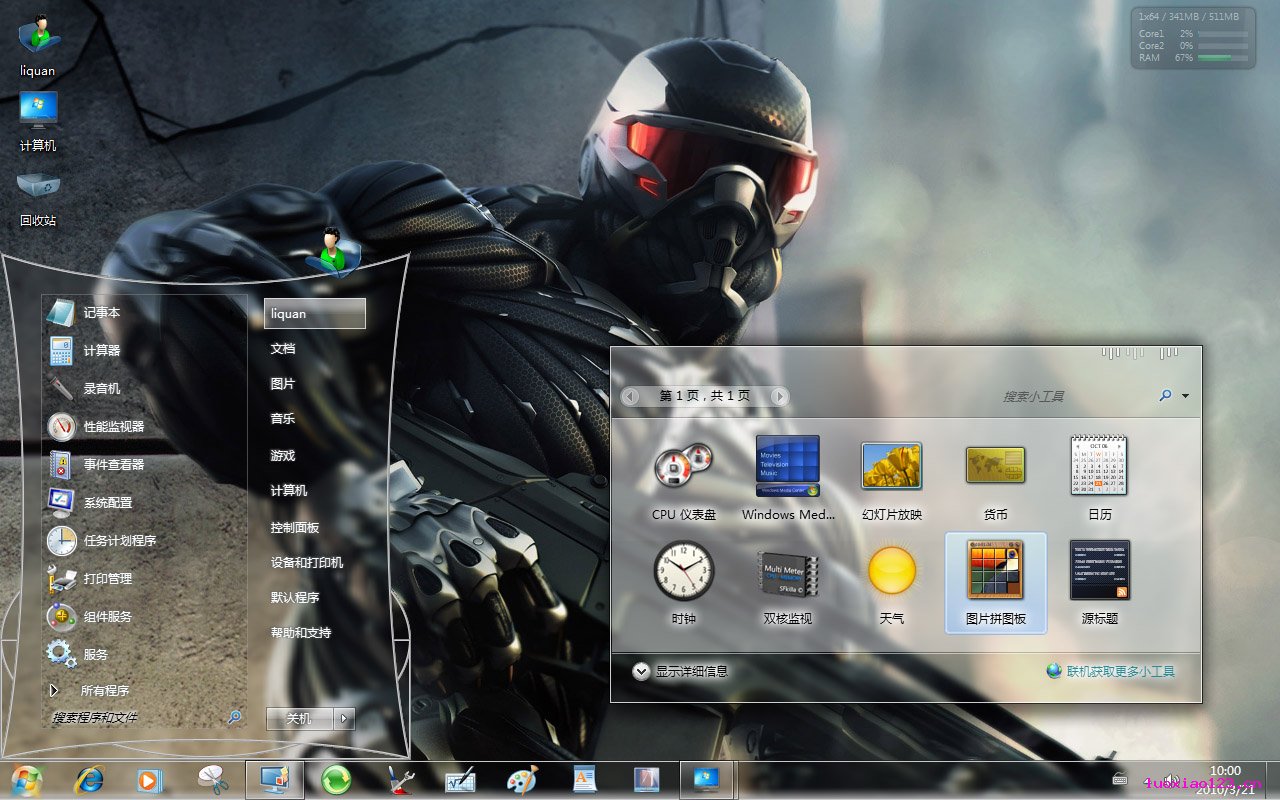Go to next gadget page arrow

[779, 396]
